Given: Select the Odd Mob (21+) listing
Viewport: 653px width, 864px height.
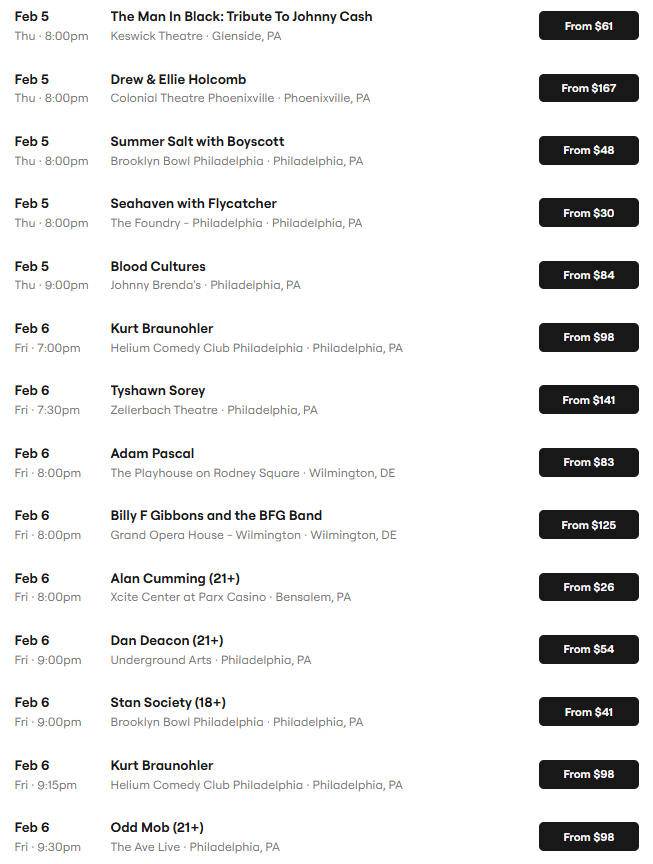Looking at the screenshot, I should [157, 828].
